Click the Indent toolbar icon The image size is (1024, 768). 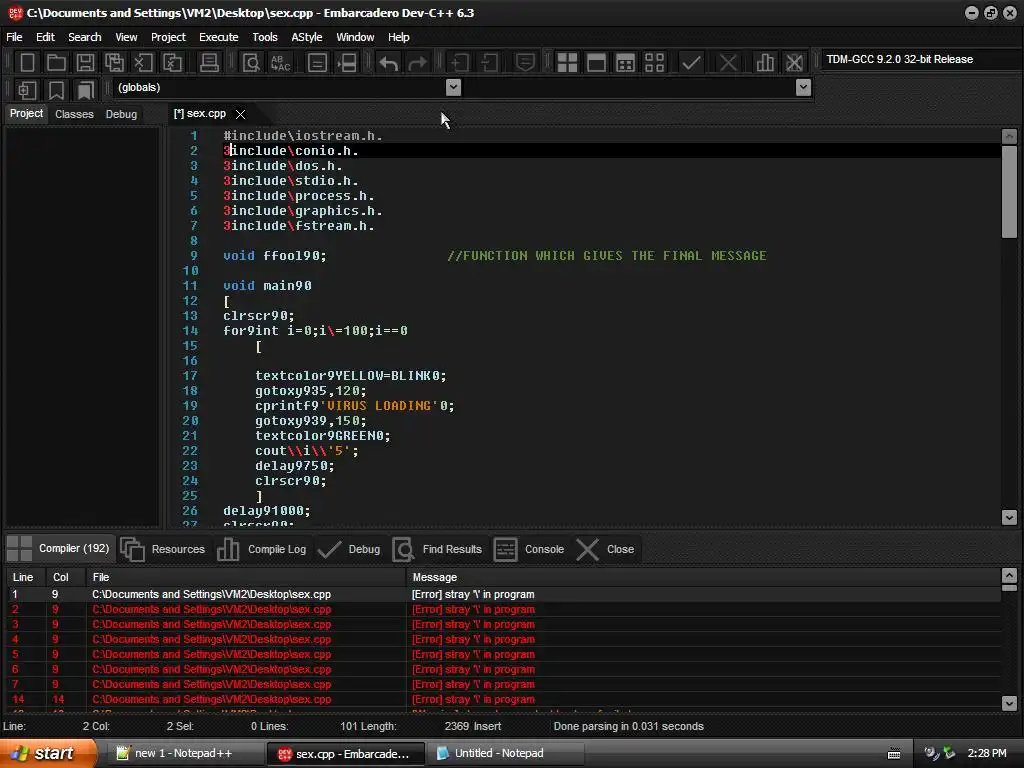coord(459,63)
